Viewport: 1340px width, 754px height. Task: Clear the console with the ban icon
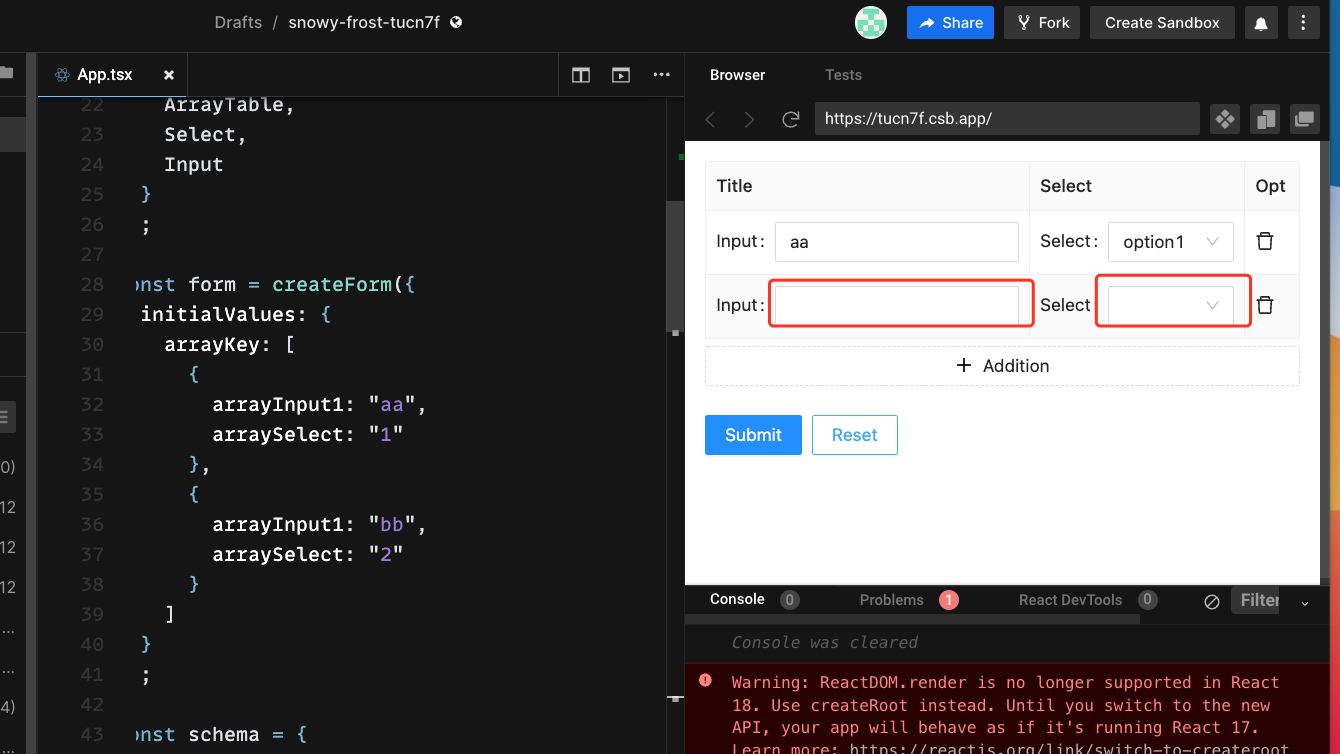[x=1212, y=600]
